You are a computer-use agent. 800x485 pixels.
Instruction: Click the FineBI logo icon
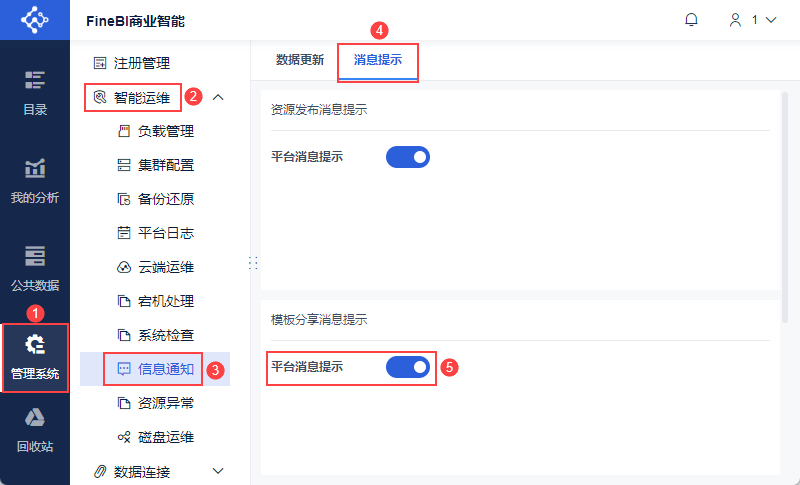pos(35,20)
